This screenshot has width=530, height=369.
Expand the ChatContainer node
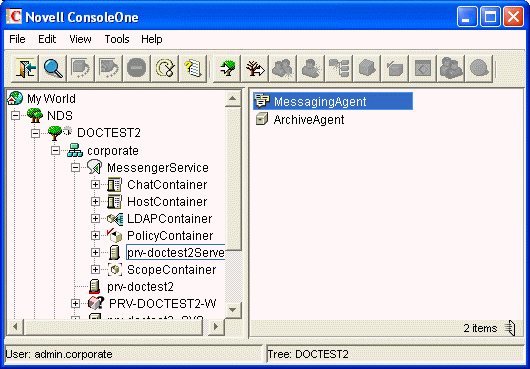(95, 184)
